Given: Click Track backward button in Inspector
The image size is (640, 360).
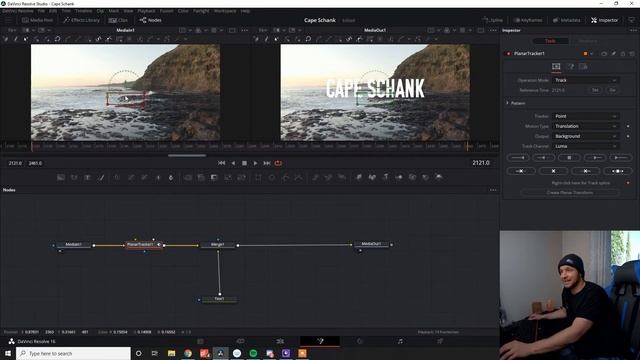Looking at the screenshot, I should [x=543, y=158].
